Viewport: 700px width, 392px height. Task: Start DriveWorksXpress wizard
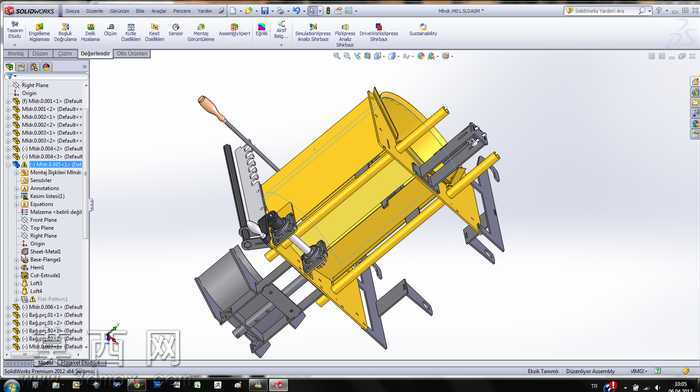tap(379, 33)
